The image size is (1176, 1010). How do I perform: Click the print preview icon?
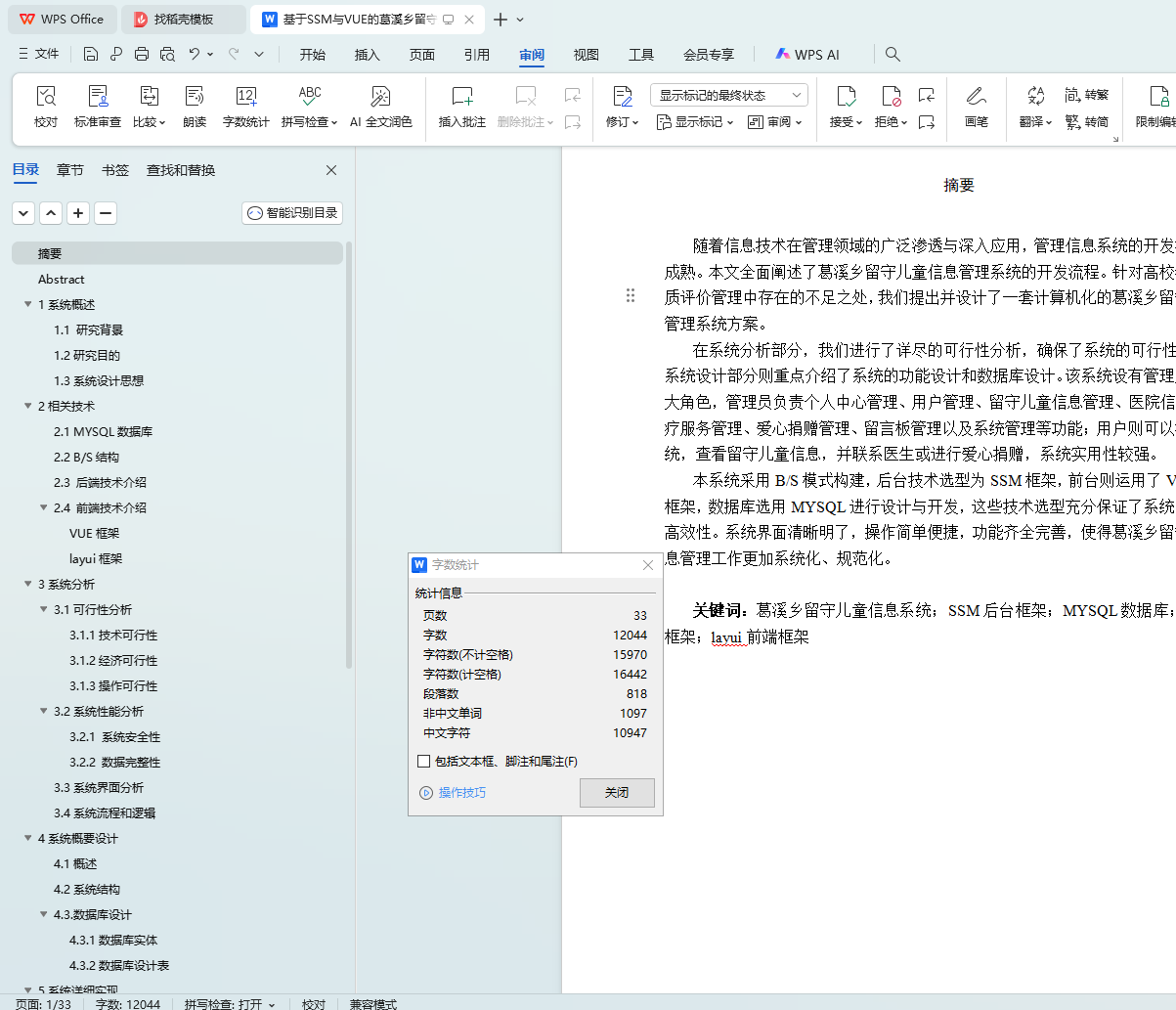point(167,55)
